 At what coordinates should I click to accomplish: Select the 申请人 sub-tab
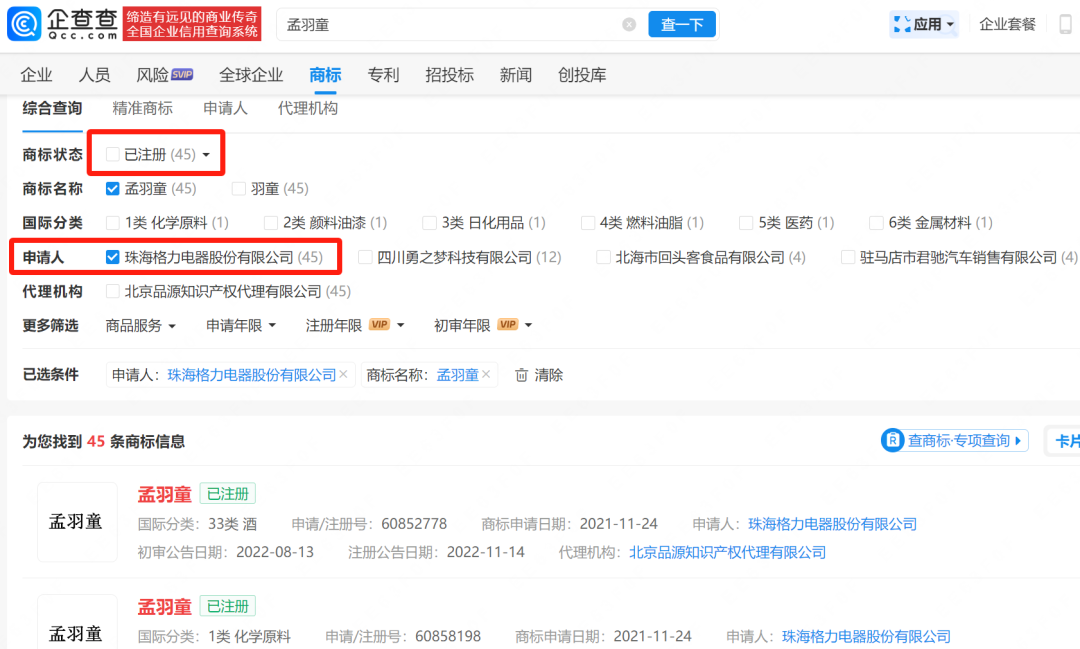tap(225, 108)
